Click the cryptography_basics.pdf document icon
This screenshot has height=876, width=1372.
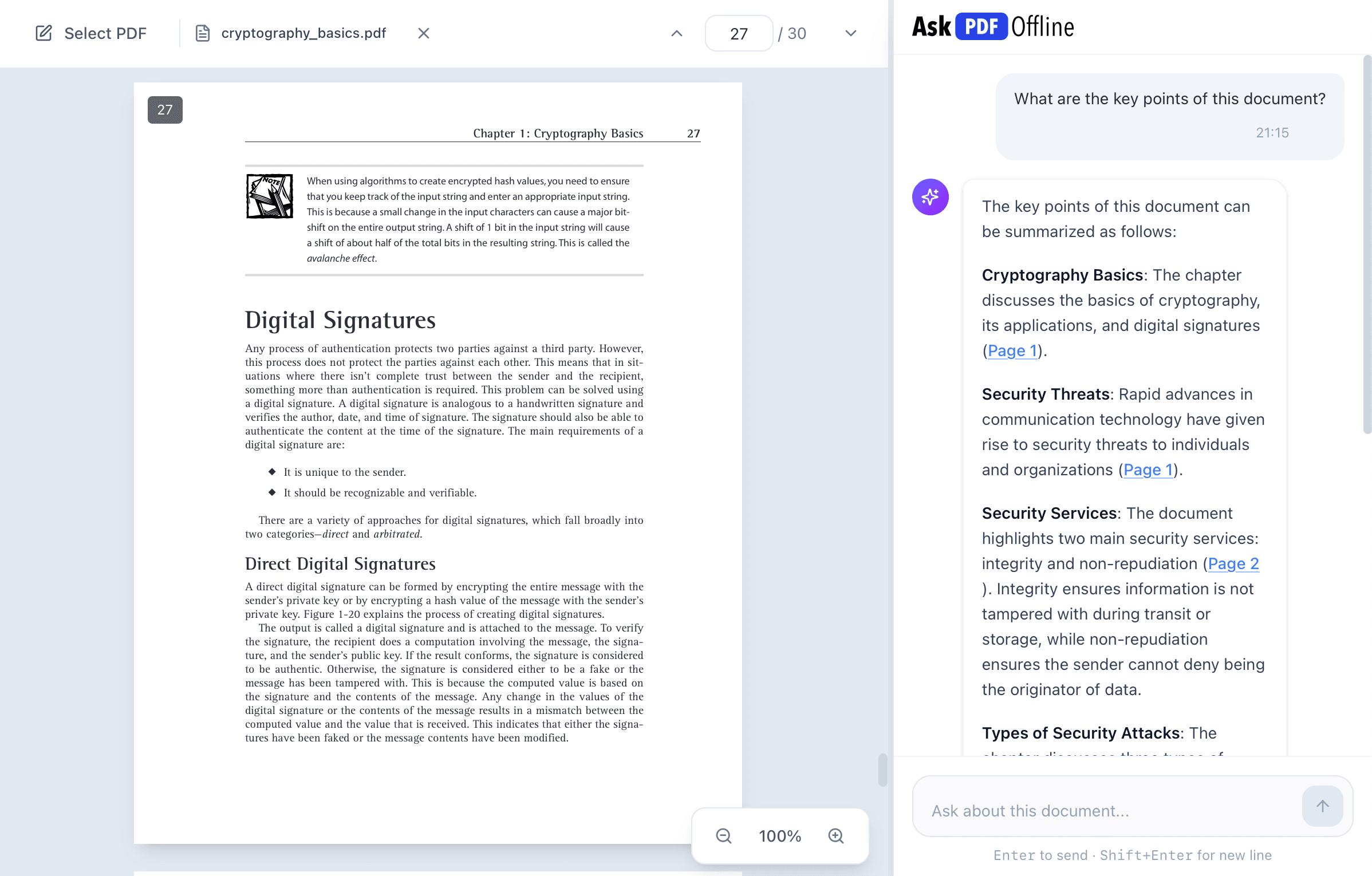pos(203,33)
